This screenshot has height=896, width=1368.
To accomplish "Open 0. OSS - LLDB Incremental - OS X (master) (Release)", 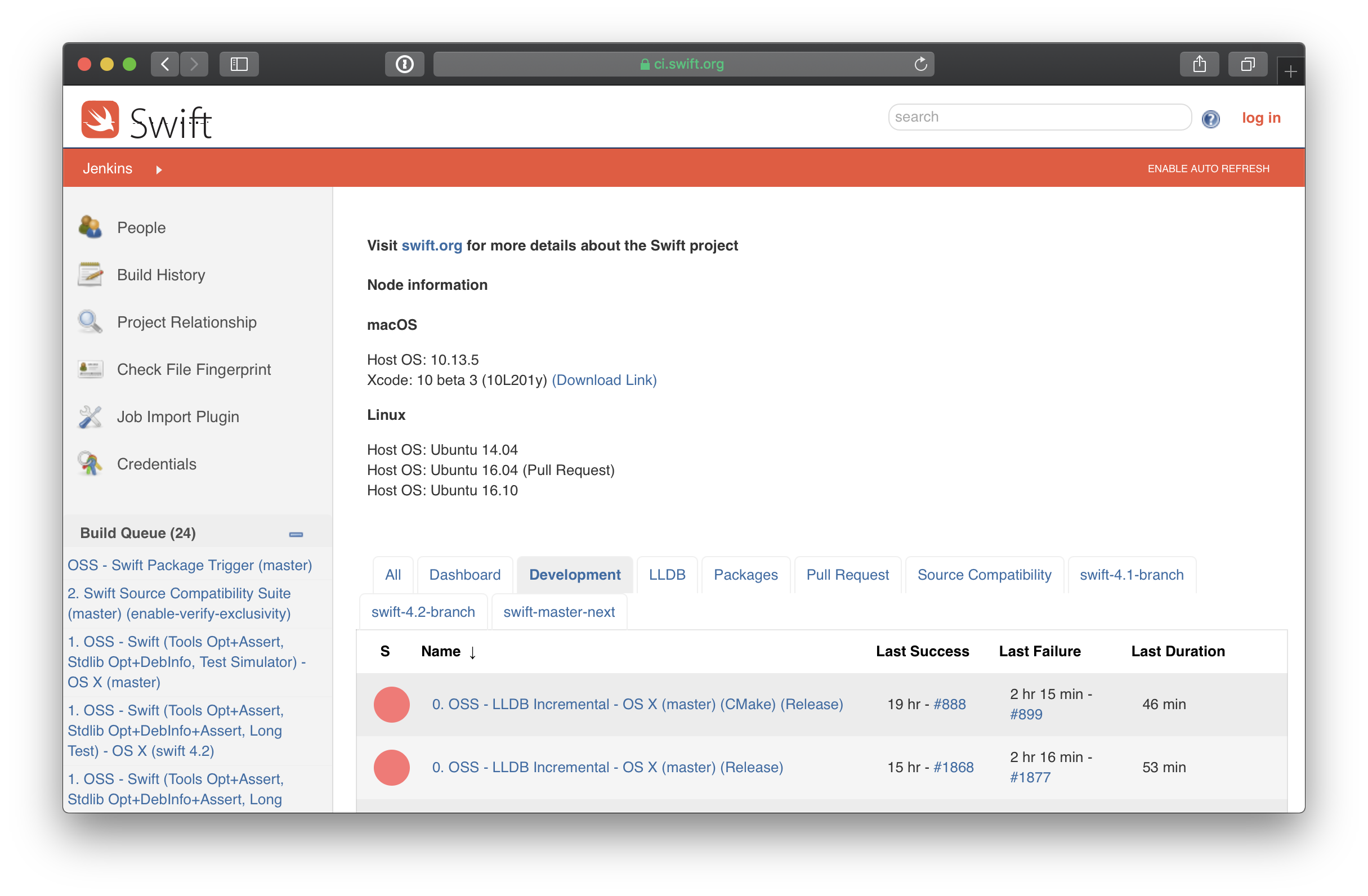I will tap(607, 768).
